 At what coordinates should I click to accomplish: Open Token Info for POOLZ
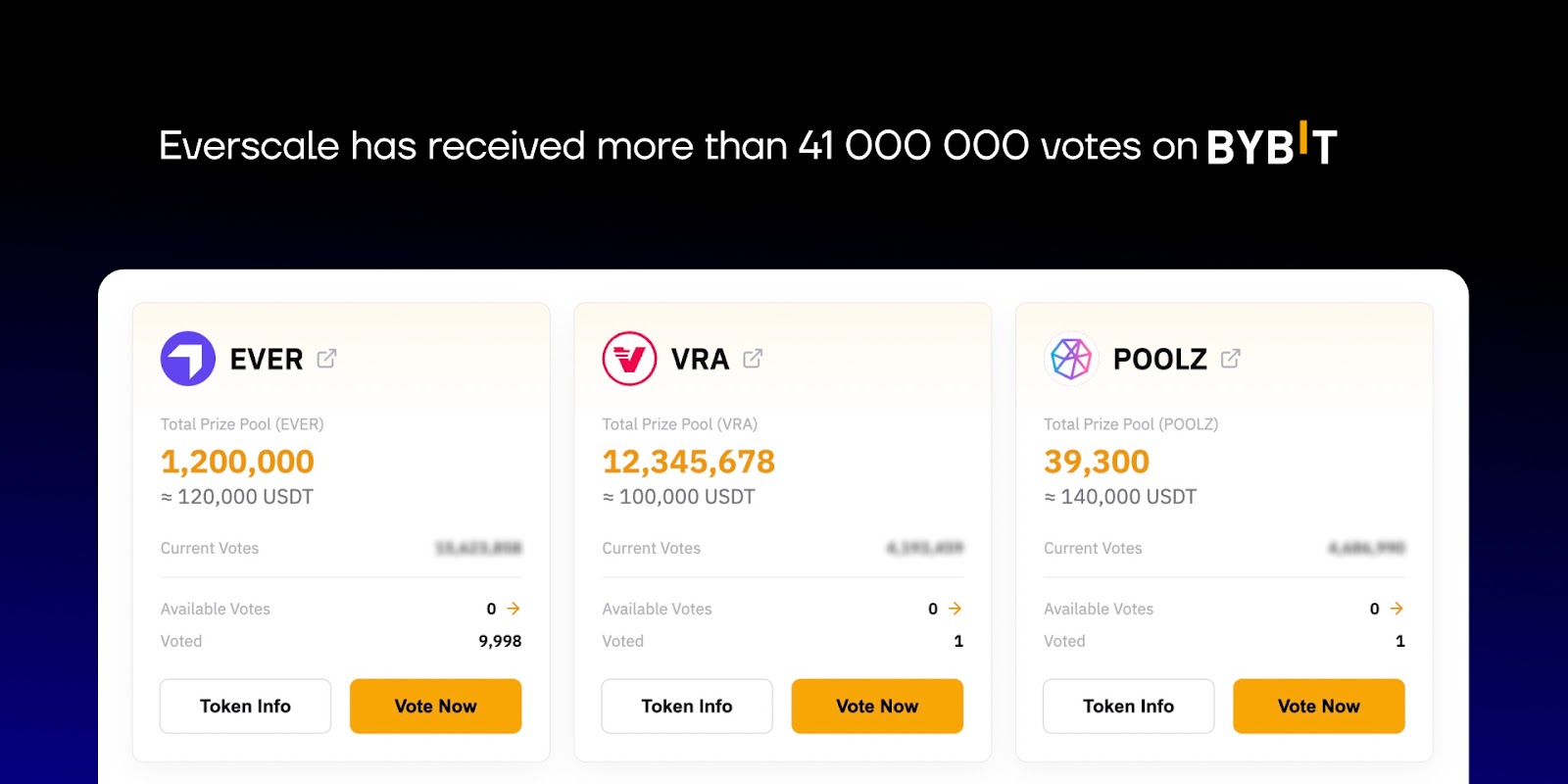pos(1128,706)
